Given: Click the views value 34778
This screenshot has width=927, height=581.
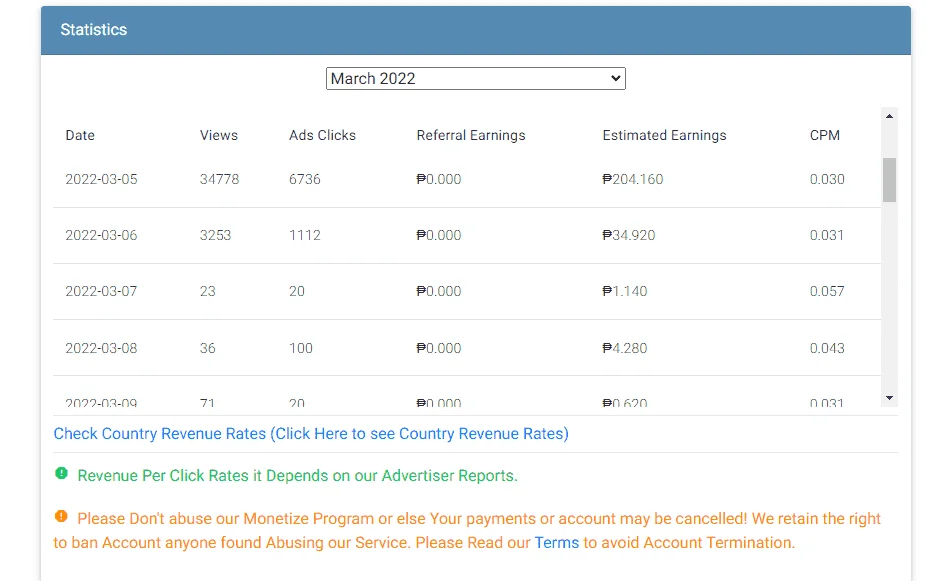Looking at the screenshot, I should [219, 179].
